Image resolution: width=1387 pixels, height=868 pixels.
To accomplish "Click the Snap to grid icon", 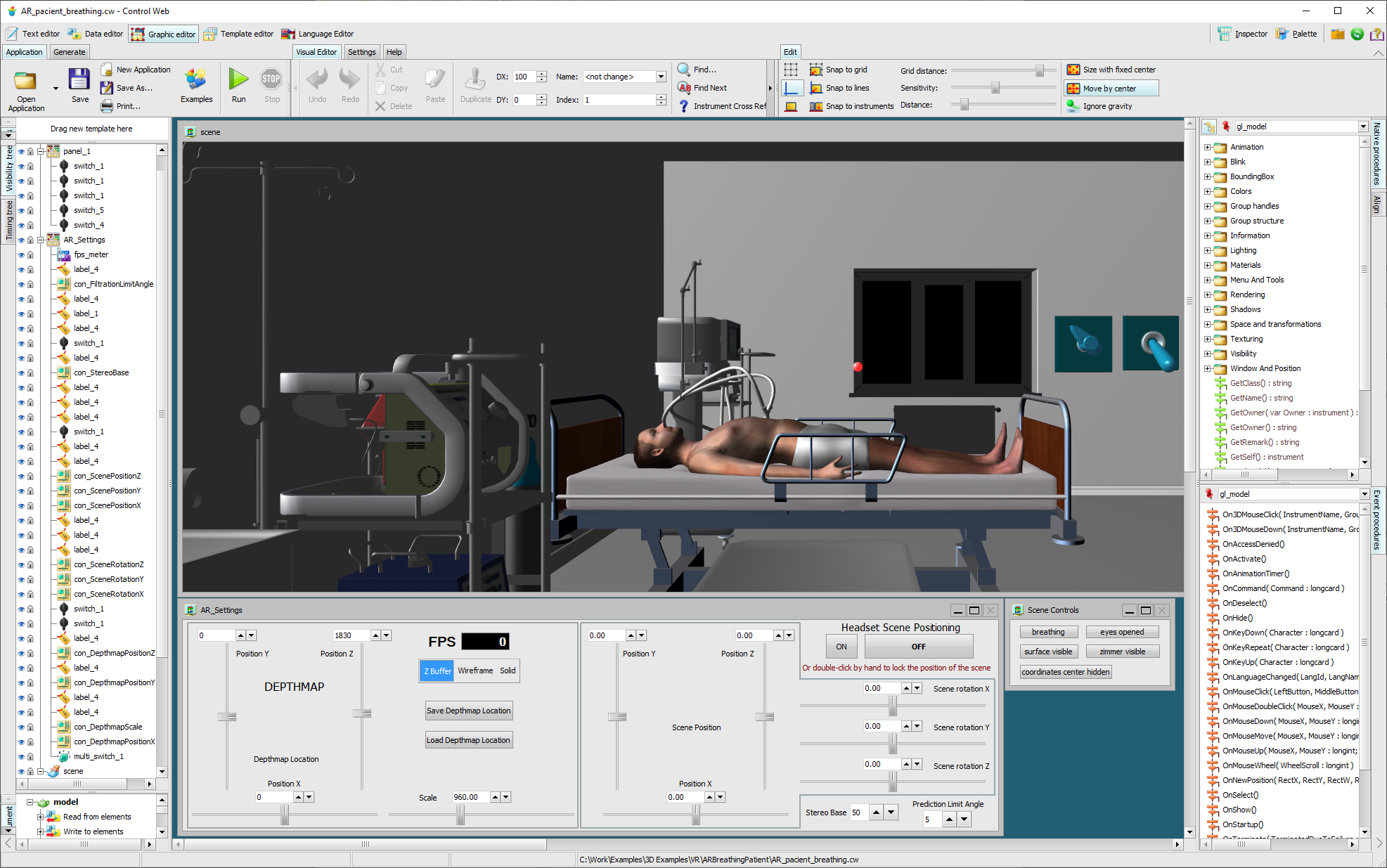I will [x=815, y=70].
